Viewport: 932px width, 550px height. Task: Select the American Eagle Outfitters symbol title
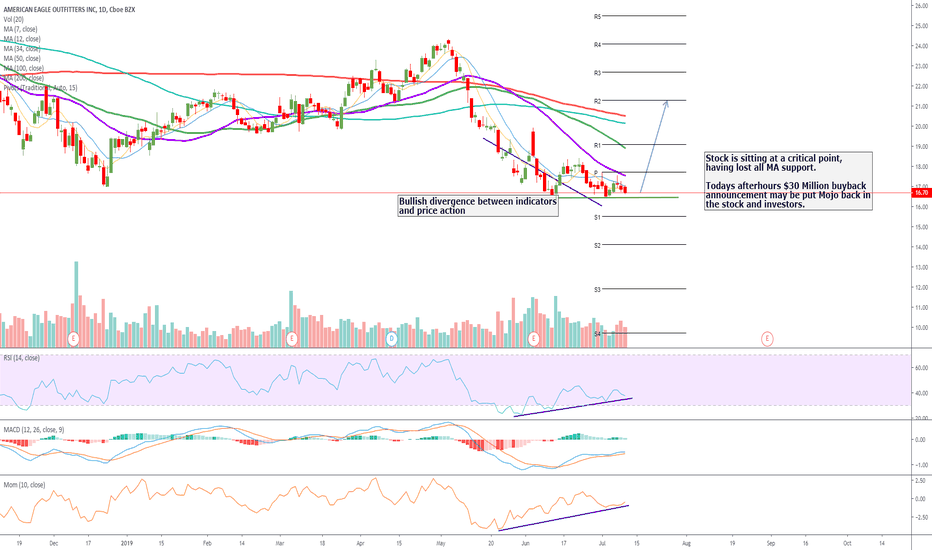tap(69, 10)
